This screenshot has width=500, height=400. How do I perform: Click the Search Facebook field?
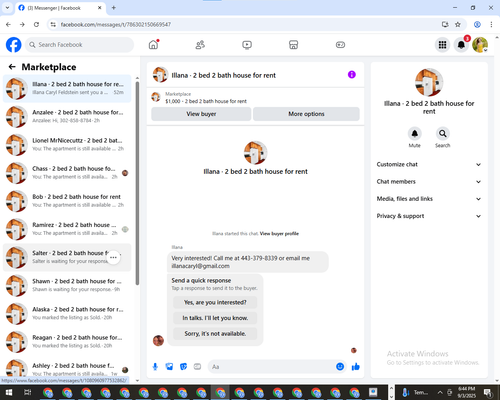click(x=79, y=45)
